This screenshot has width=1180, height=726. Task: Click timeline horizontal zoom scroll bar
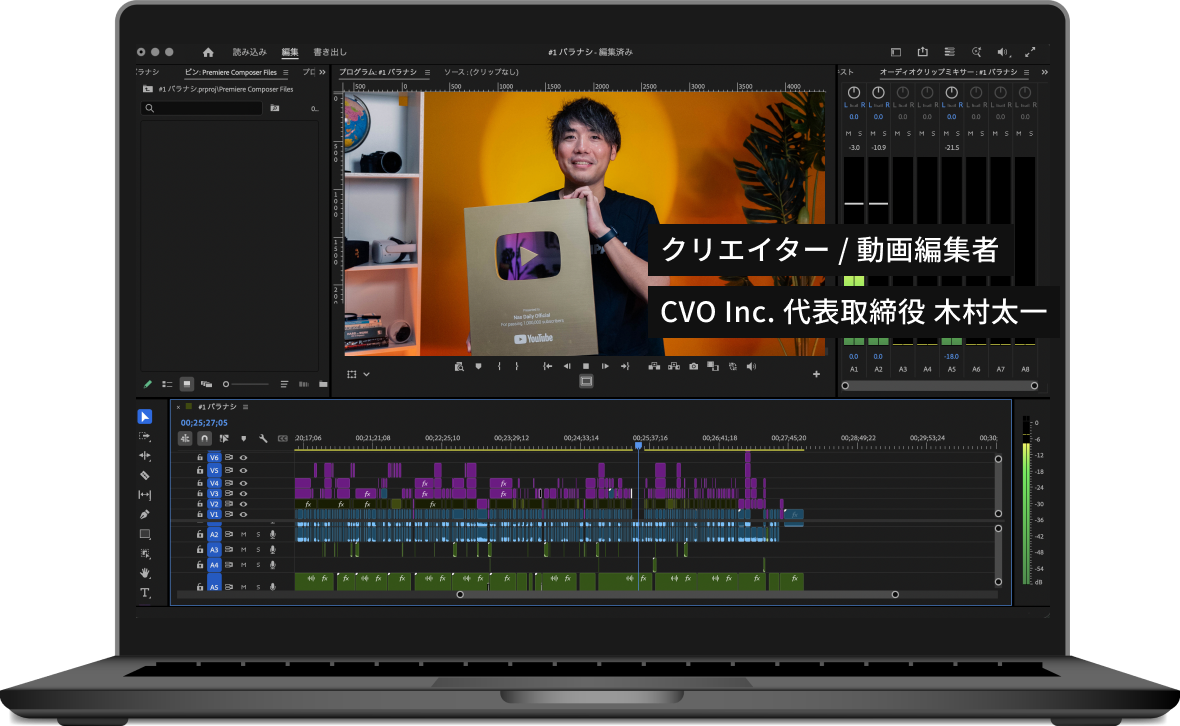coord(677,594)
